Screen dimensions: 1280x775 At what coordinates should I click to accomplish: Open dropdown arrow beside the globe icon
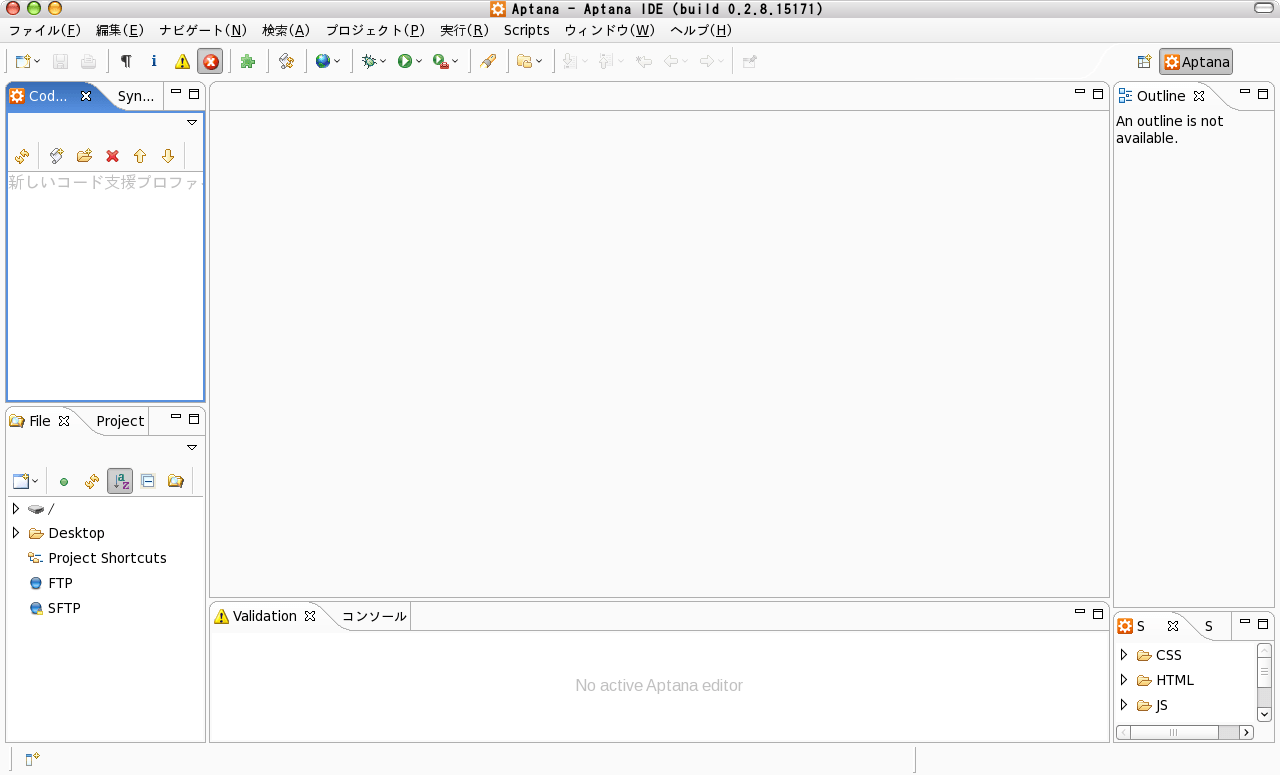pyautogui.click(x=337, y=61)
